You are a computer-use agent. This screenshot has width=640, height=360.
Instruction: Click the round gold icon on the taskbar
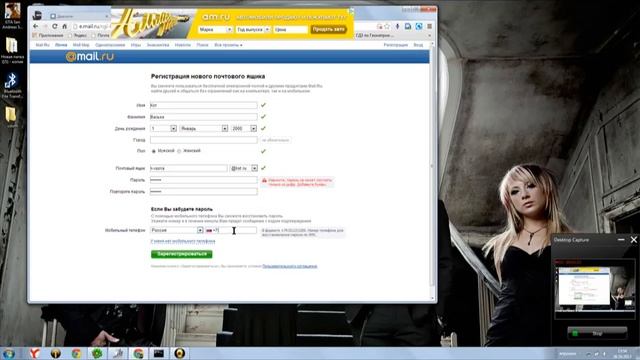[180, 353]
